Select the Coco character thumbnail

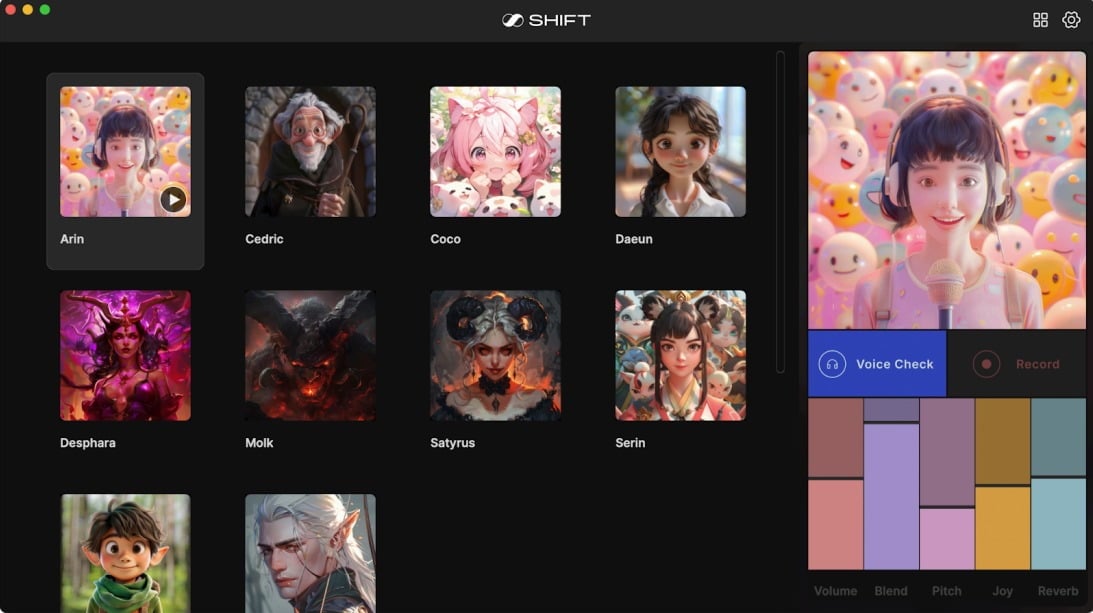point(495,151)
